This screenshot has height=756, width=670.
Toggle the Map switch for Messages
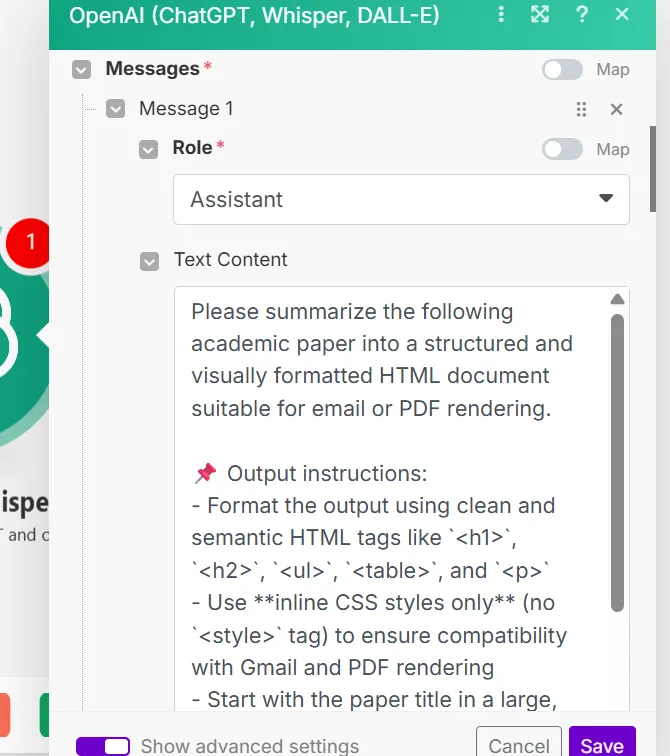[562, 69]
